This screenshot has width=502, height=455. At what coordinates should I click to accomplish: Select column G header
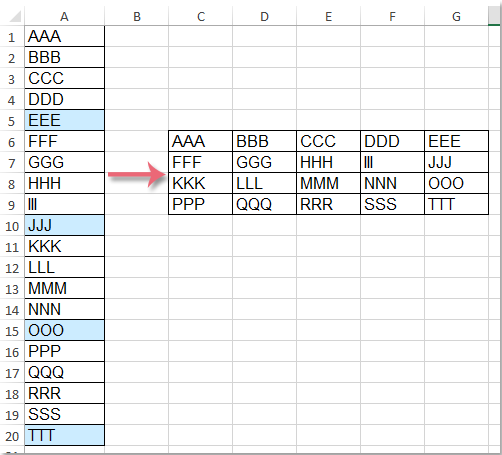456,17
